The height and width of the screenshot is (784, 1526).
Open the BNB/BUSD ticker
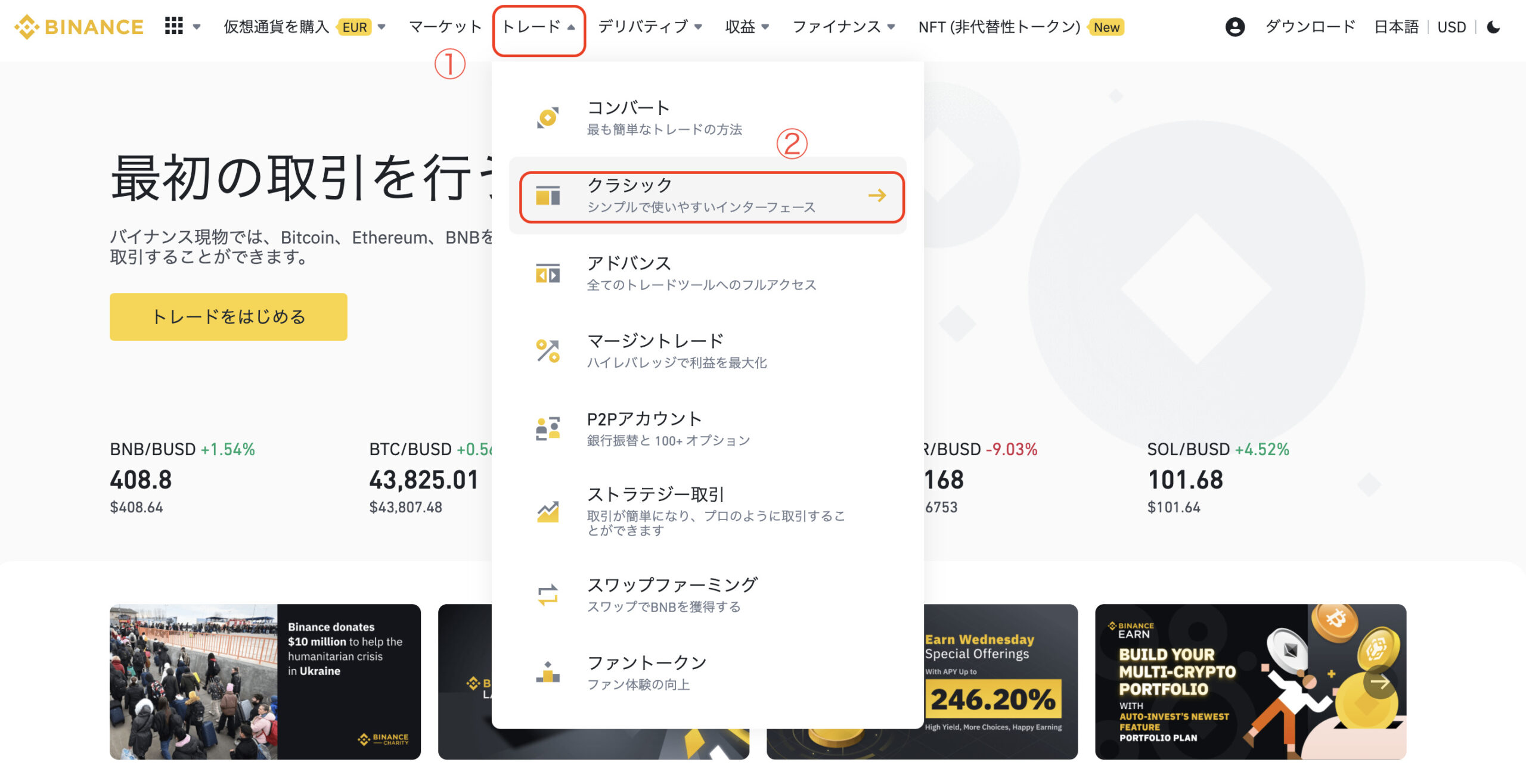coord(182,477)
